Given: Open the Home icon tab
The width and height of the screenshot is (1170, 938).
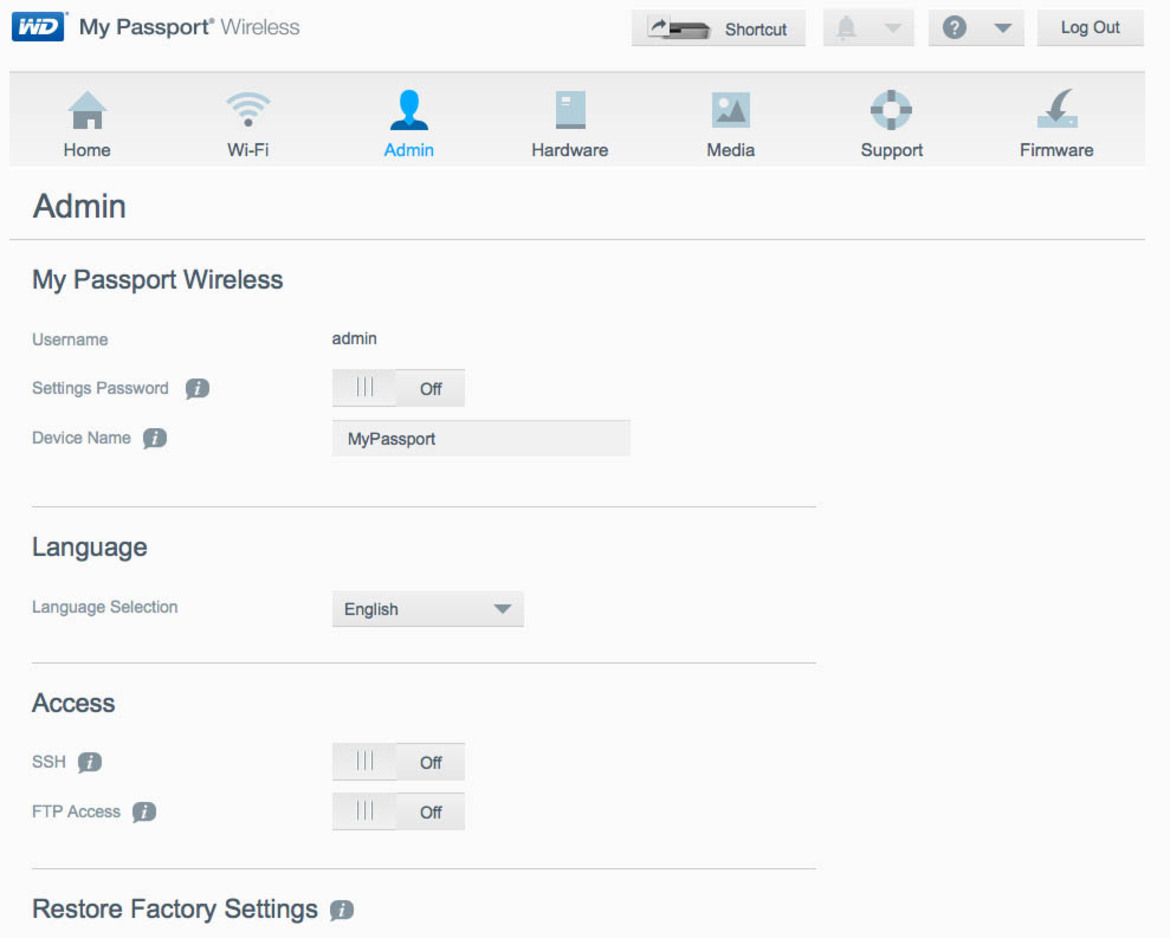Looking at the screenshot, I should (87, 110).
